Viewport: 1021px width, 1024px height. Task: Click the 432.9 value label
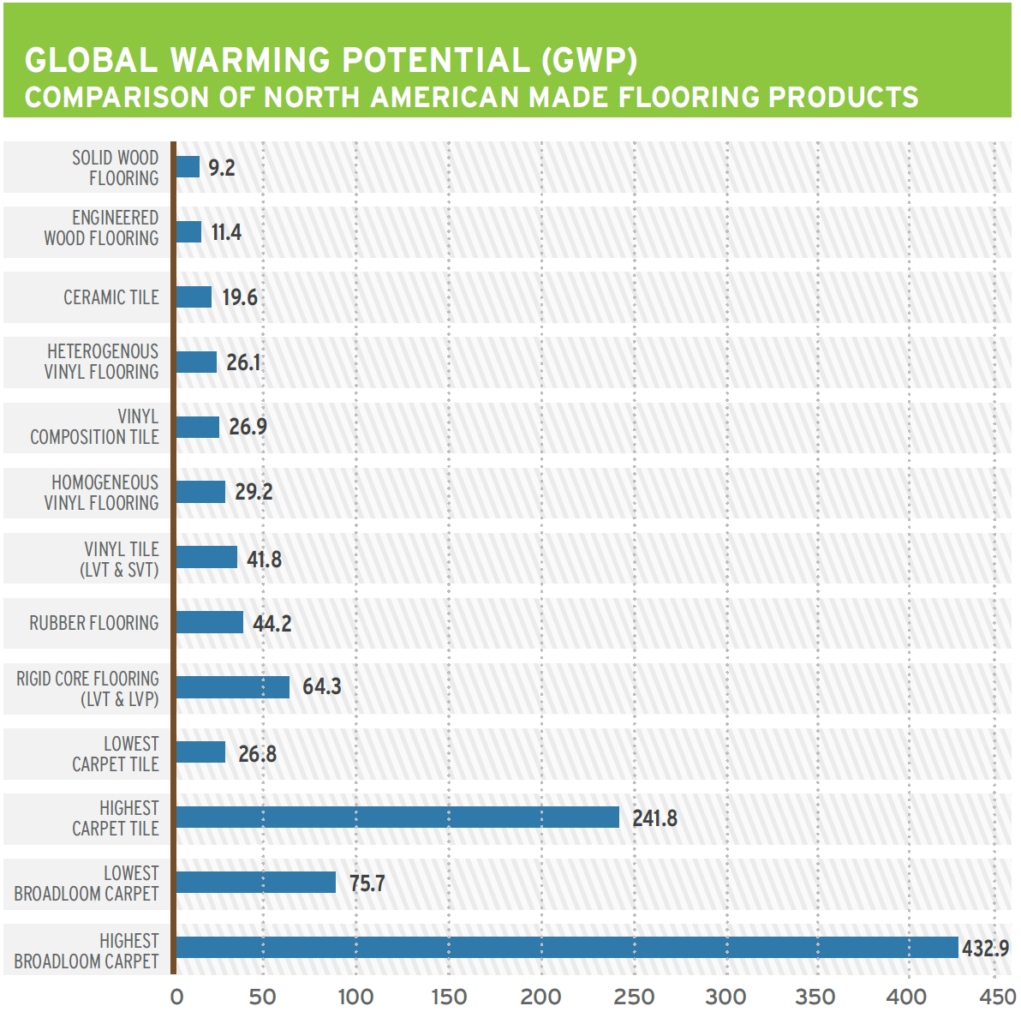coord(985,948)
